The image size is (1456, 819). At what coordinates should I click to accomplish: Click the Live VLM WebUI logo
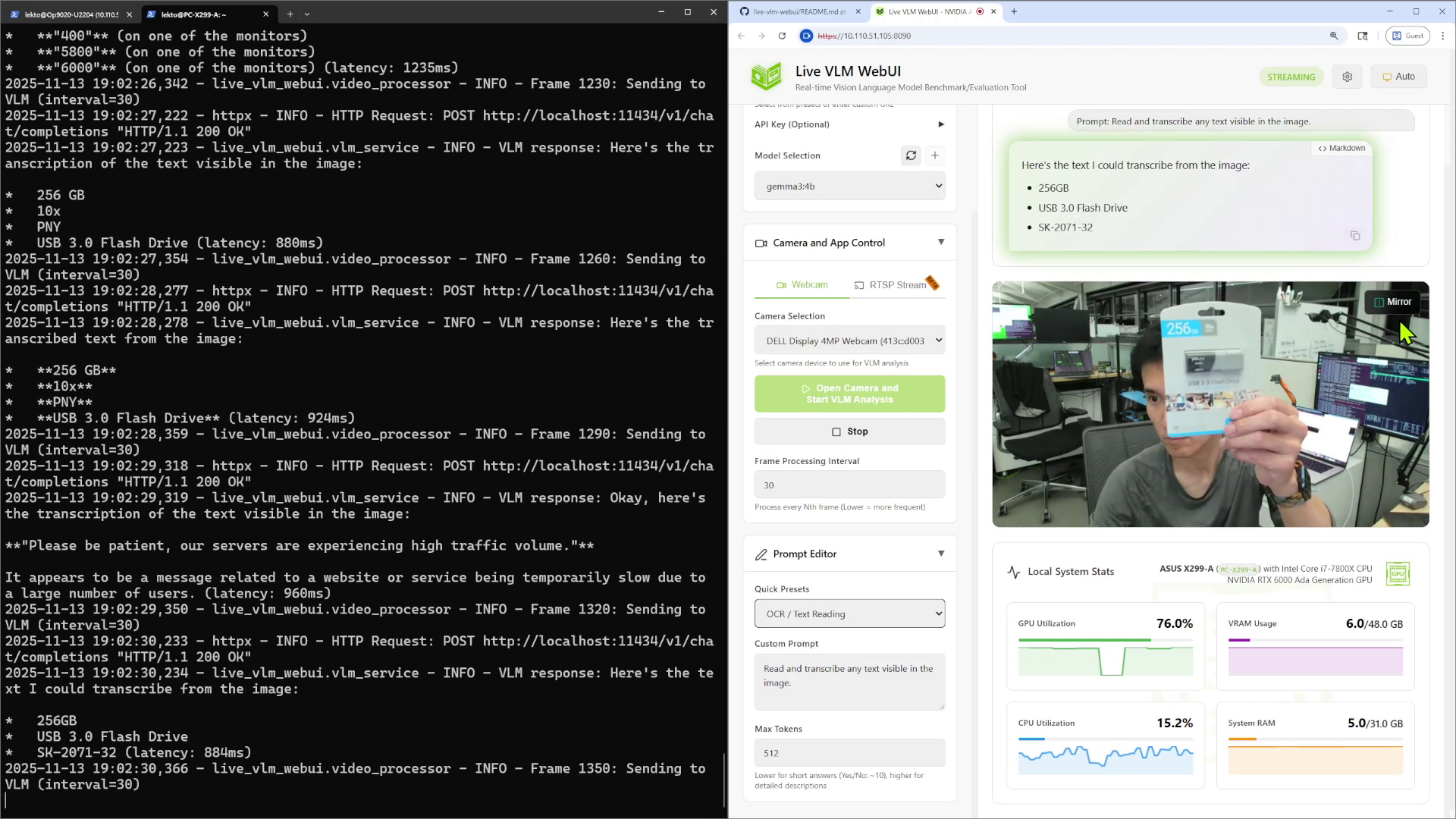(x=767, y=76)
